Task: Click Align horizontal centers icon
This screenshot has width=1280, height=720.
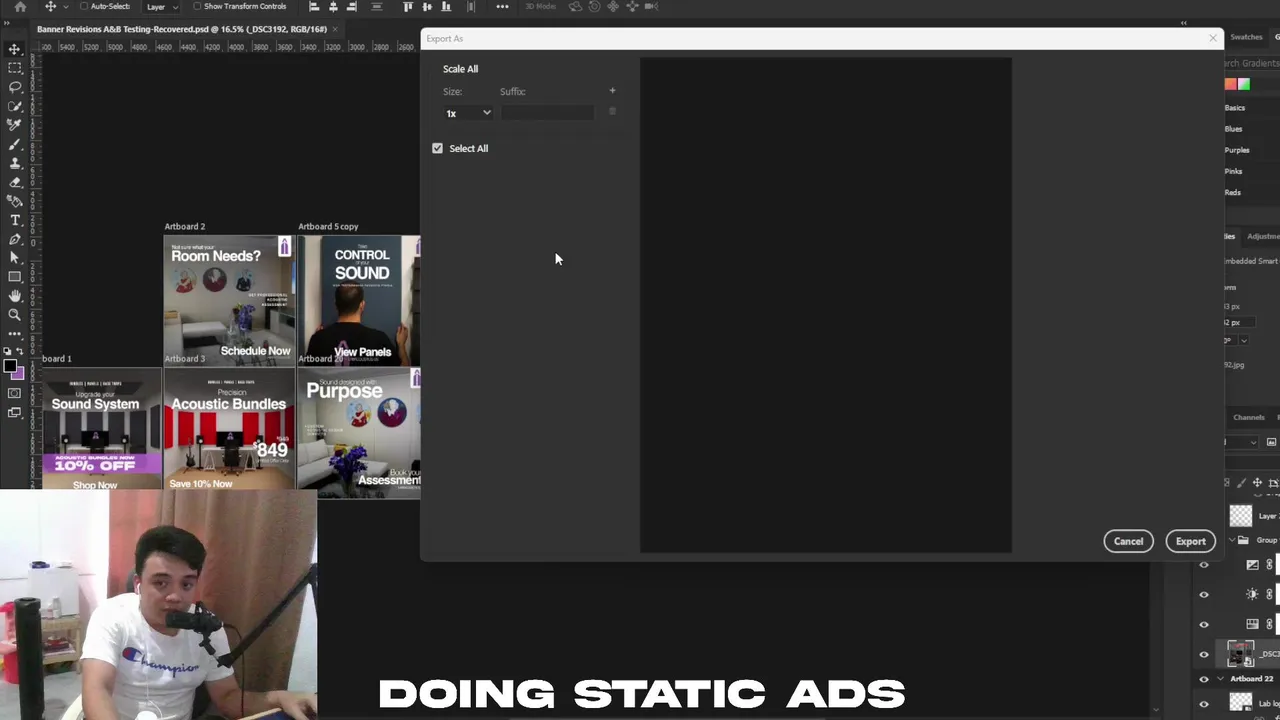Action: [x=333, y=6]
